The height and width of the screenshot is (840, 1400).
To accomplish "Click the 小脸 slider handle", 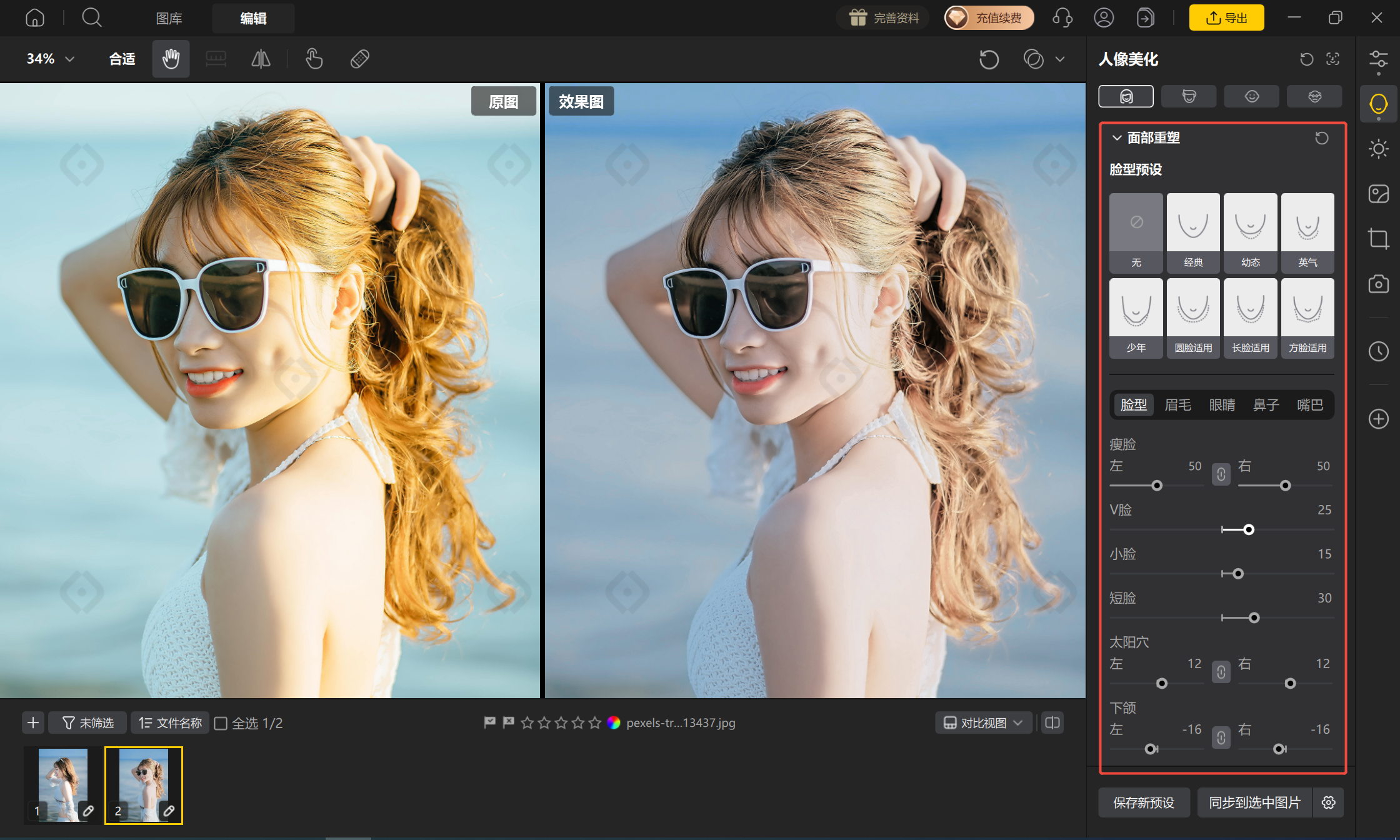I will [1238, 574].
